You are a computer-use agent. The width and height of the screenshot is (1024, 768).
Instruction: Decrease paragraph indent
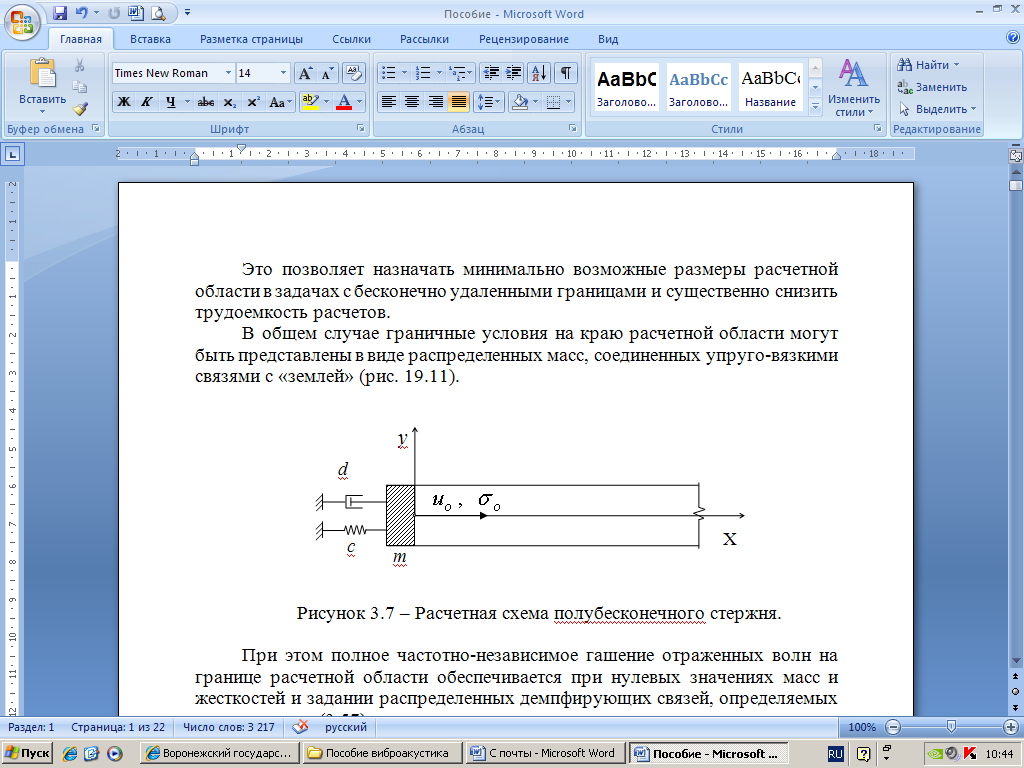coord(490,72)
